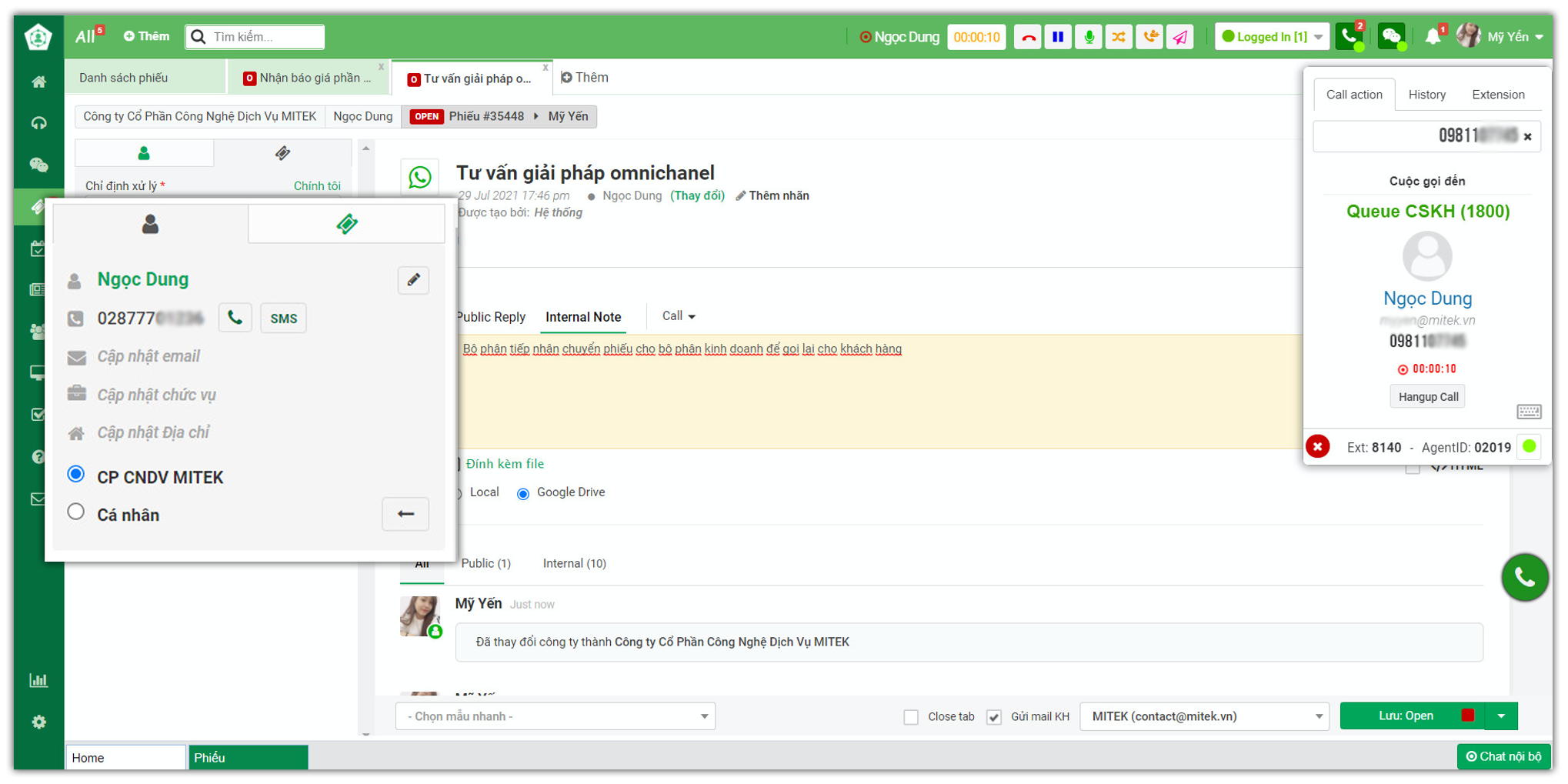
Task: Open the notifications bell icon
Action: pos(1433,37)
